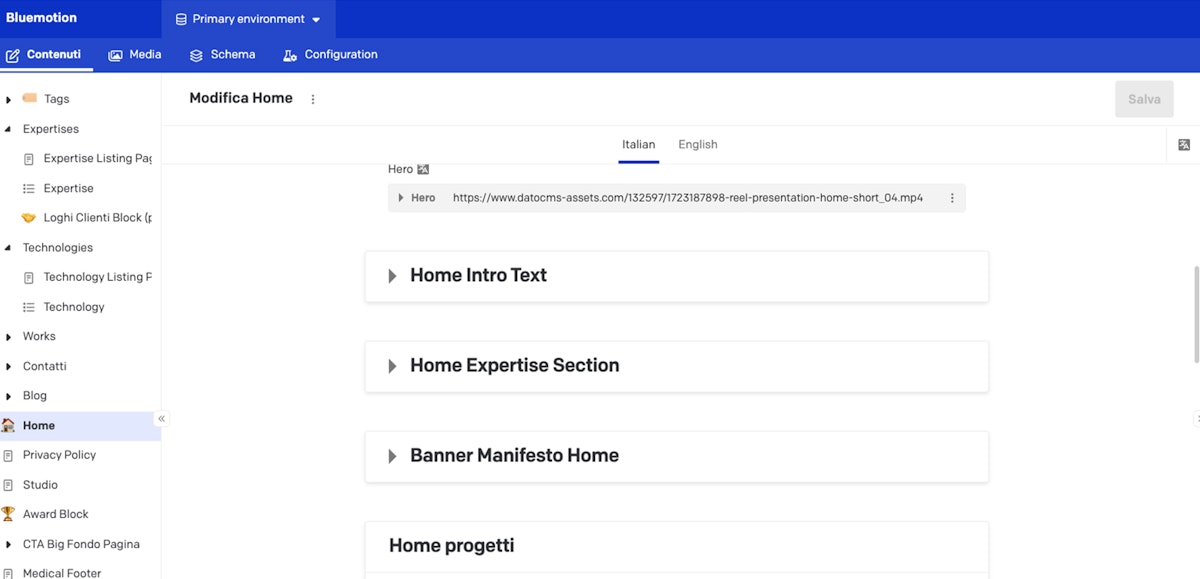Image resolution: width=1200 pixels, height=579 pixels.
Task: Expand the Works tree group
Action: coord(9,337)
